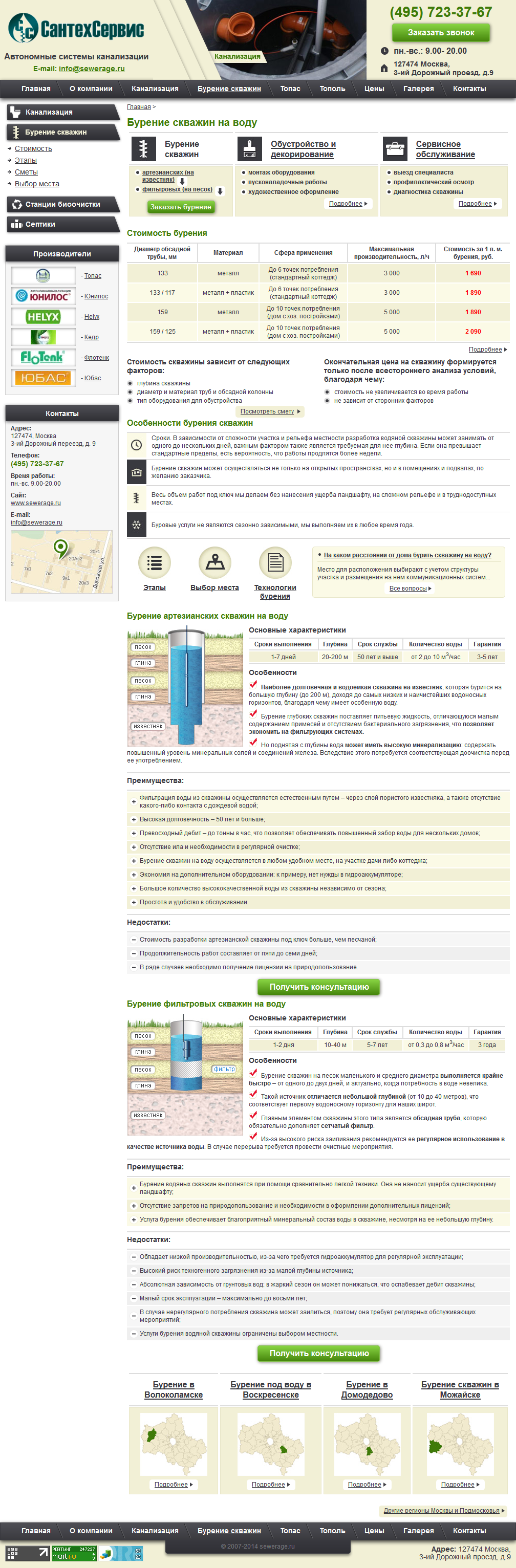This screenshot has height=1568, width=516.
Task: Open Канализация in the footer navigation
Action: tap(155, 1531)
